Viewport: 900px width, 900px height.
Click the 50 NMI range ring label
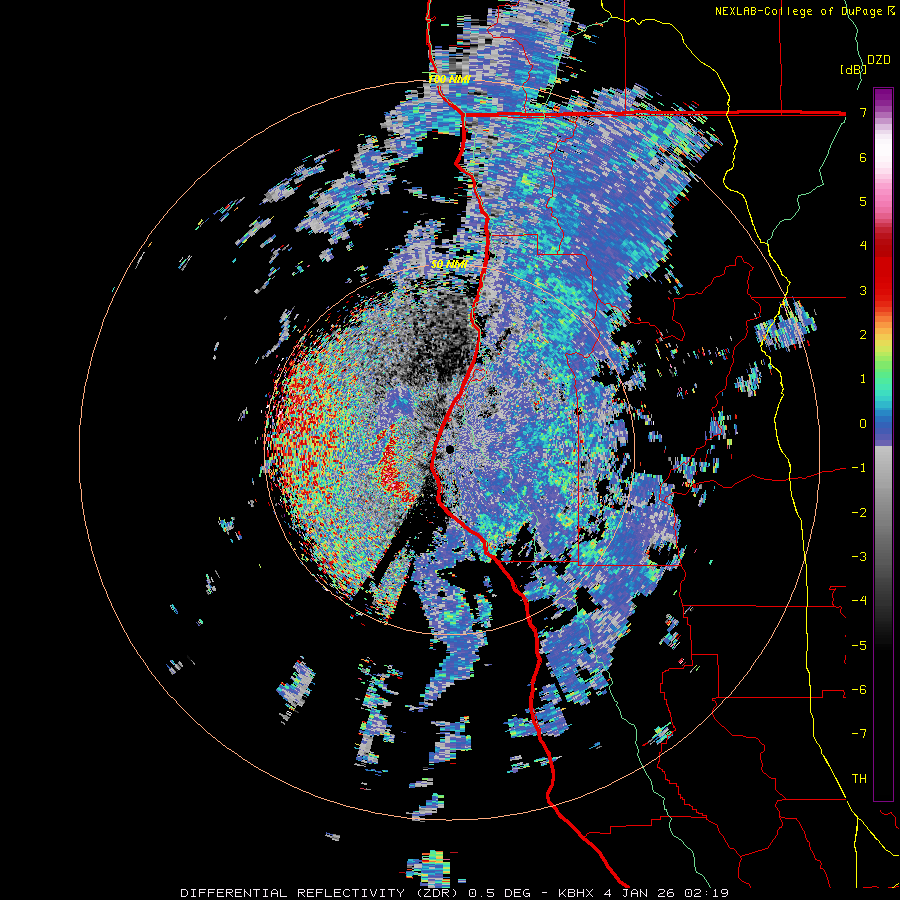click(x=449, y=264)
